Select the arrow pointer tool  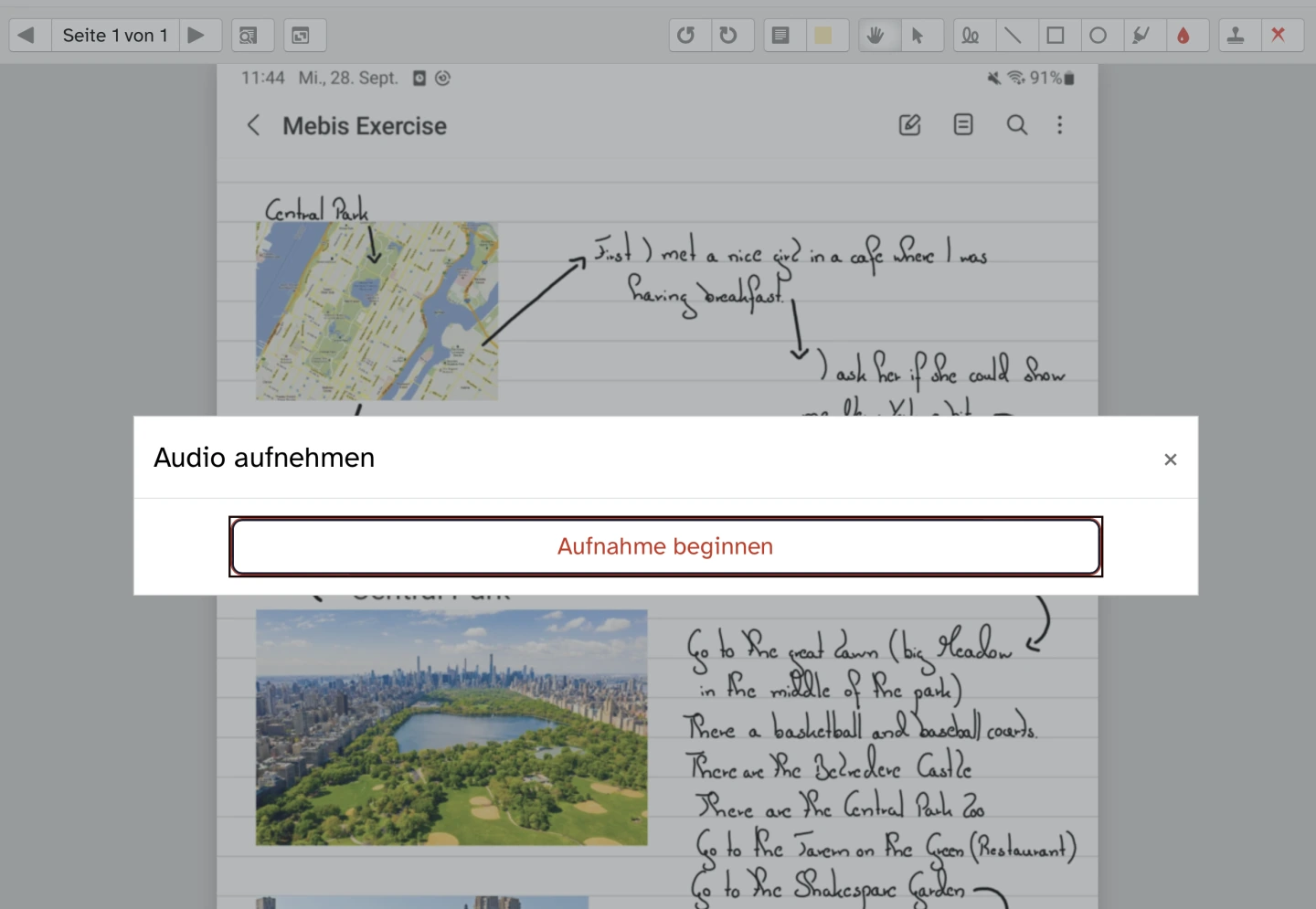(918, 36)
